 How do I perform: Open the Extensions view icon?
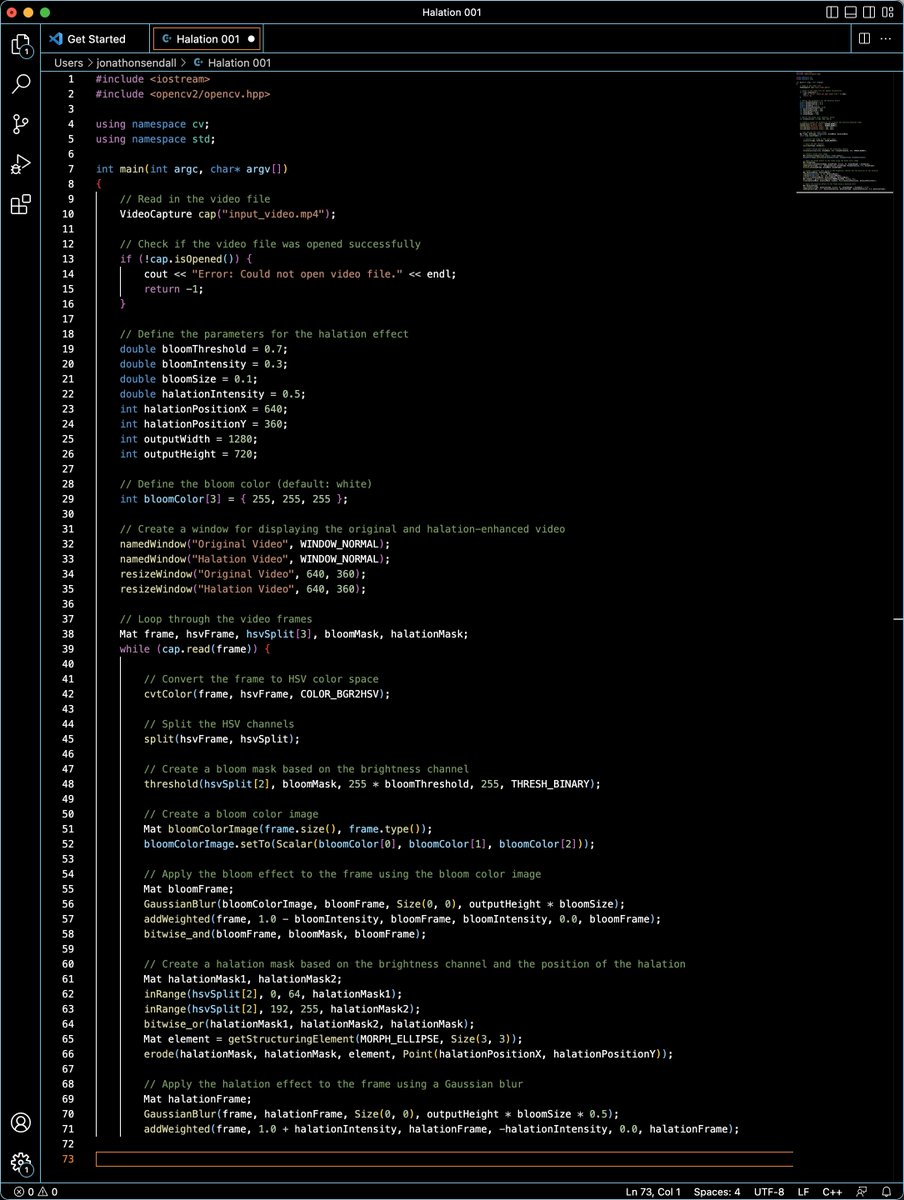pos(20,205)
